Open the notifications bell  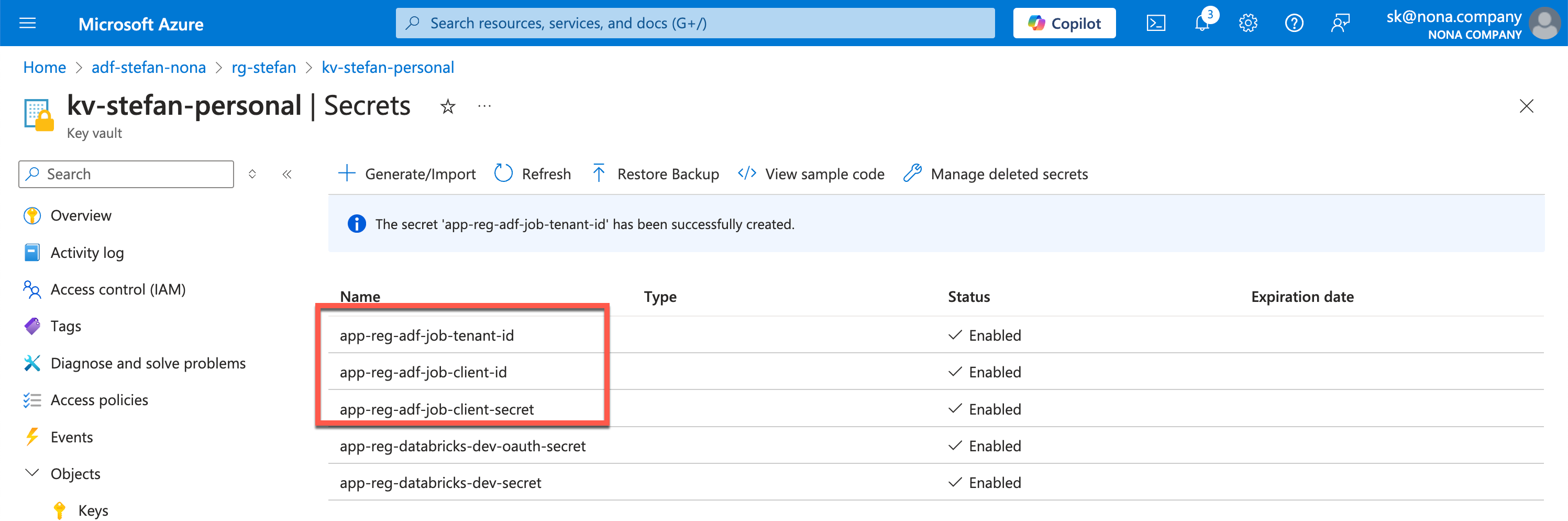tap(1201, 23)
